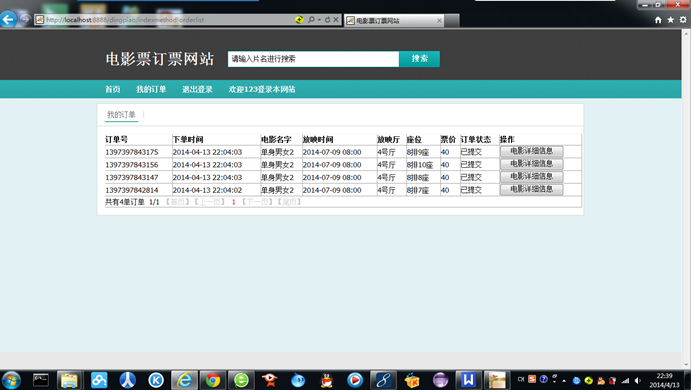This screenshot has height=392, width=693.
Task: Click order number 1397397843147
Action: point(132,178)
